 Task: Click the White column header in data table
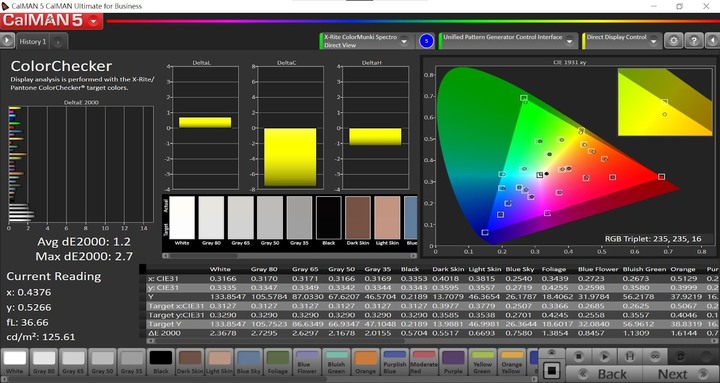(x=220, y=269)
